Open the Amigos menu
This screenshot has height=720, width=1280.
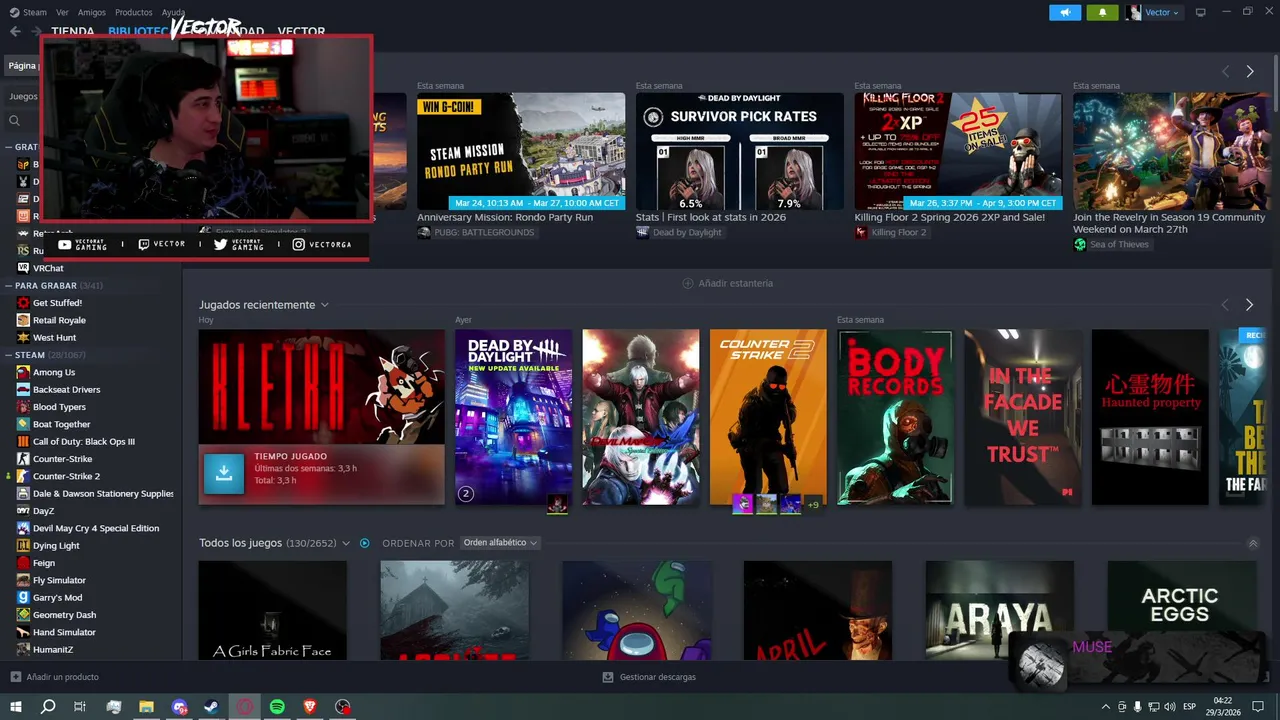(x=91, y=12)
